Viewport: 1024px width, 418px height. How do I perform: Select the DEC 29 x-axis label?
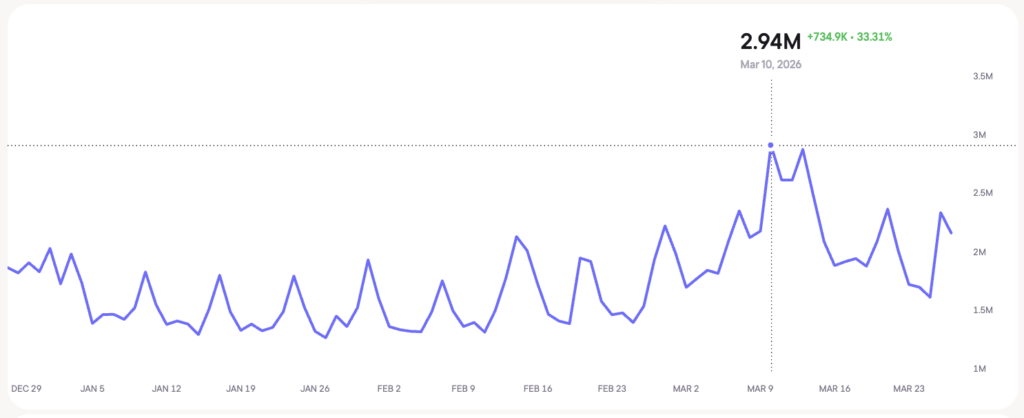tap(25, 388)
